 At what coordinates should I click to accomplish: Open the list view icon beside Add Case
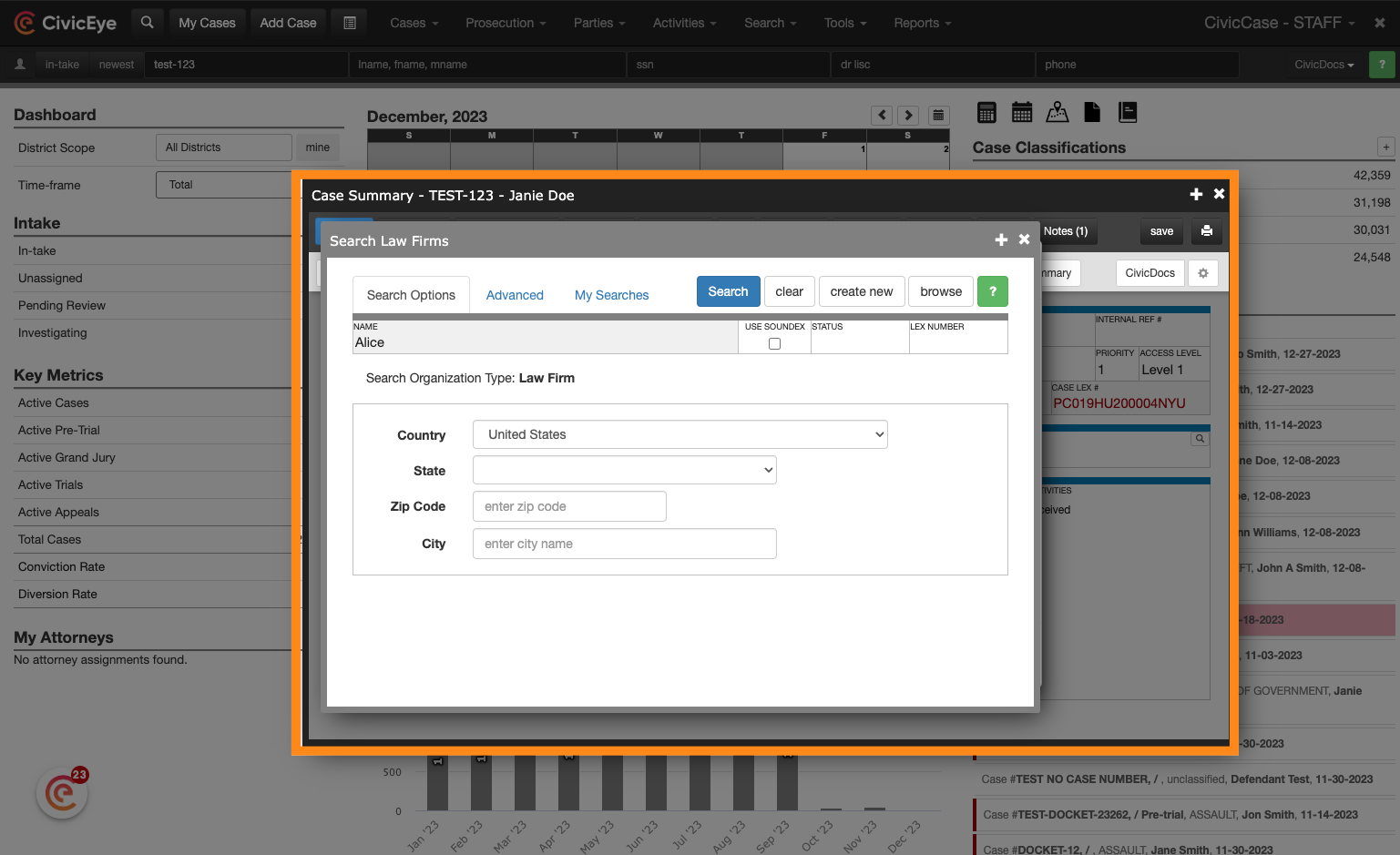tap(350, 23)
